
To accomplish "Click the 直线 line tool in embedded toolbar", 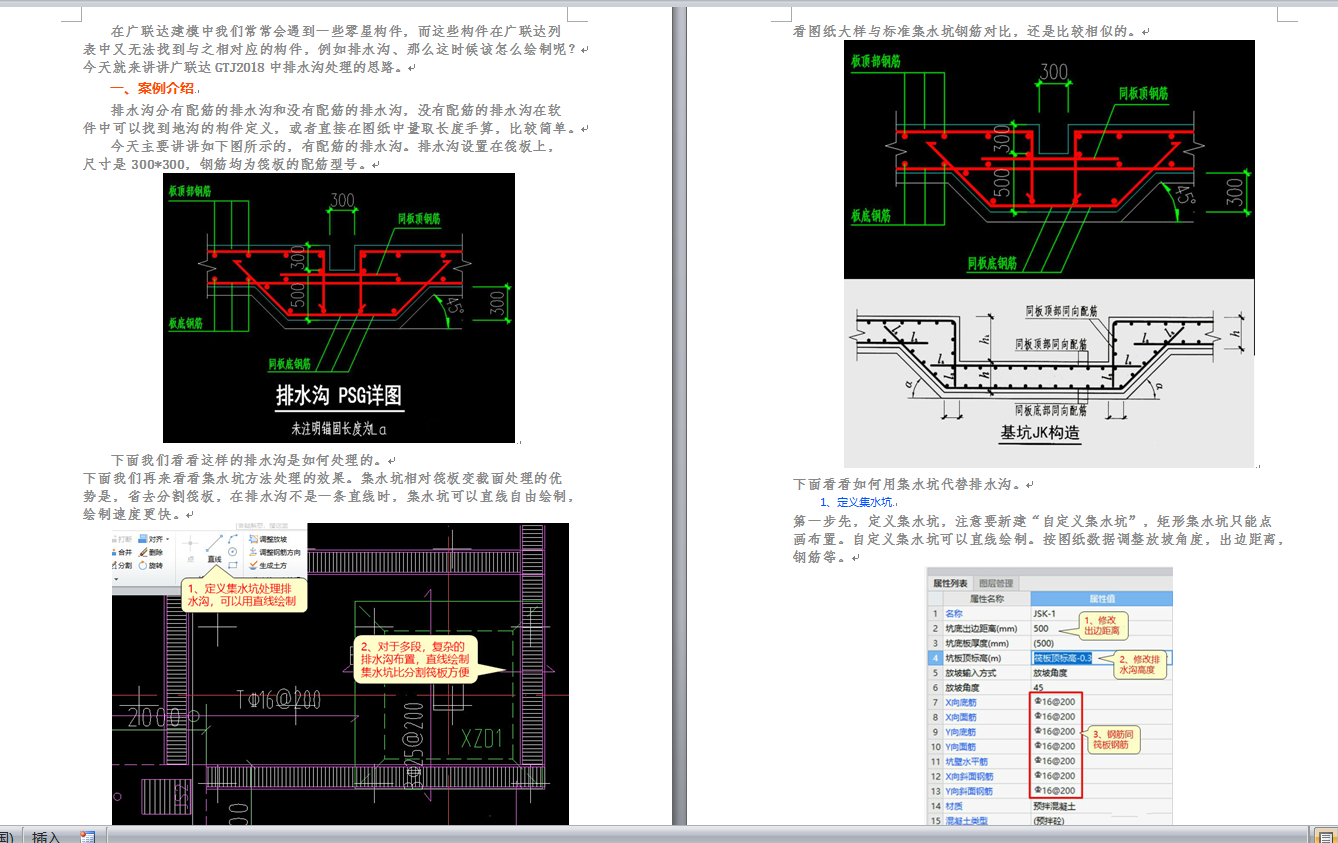I will [215, 549].
